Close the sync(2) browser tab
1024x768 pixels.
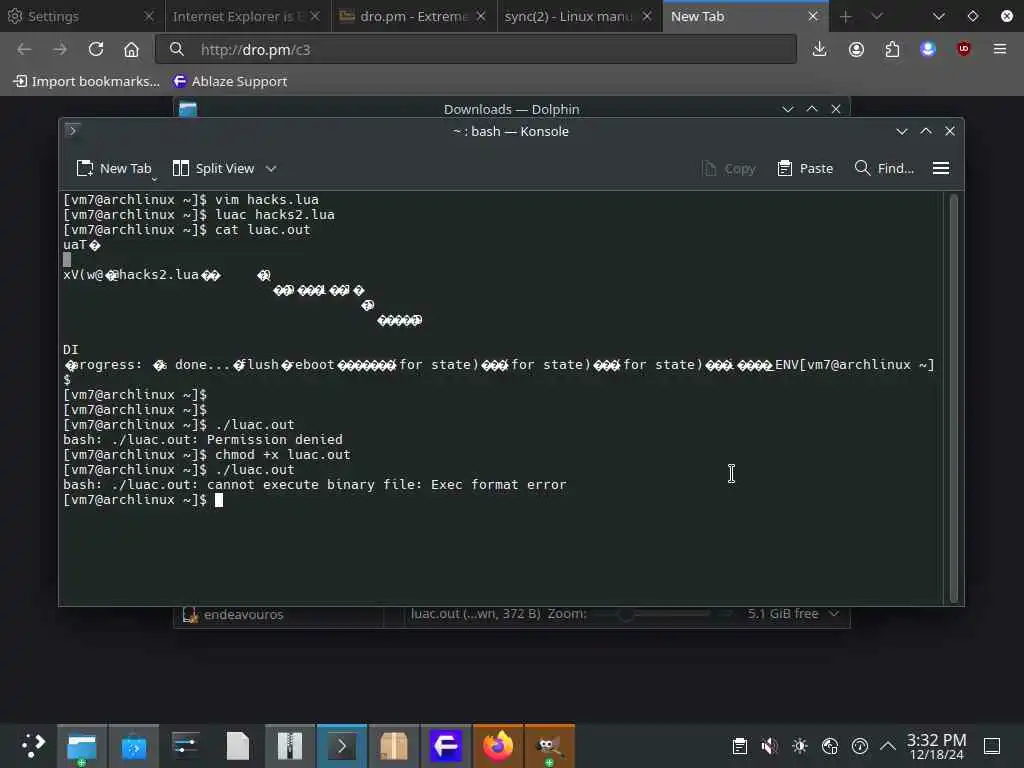[x=647, y=16]
